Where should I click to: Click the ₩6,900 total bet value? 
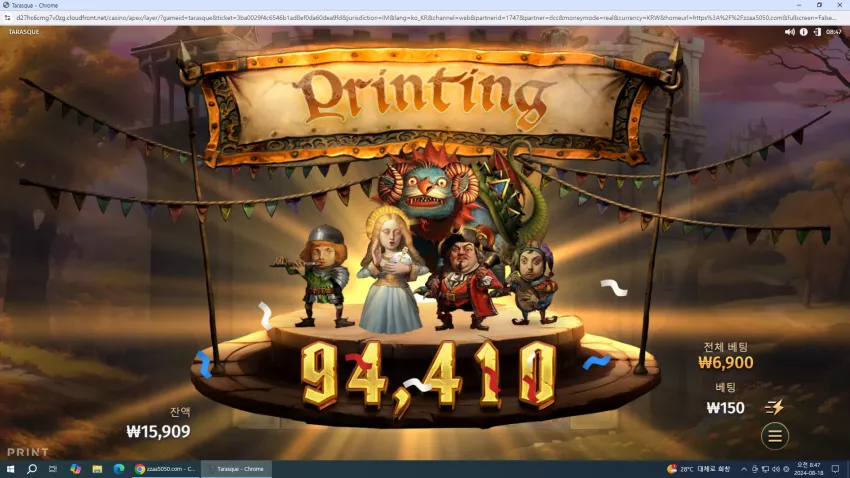(725, 363)
